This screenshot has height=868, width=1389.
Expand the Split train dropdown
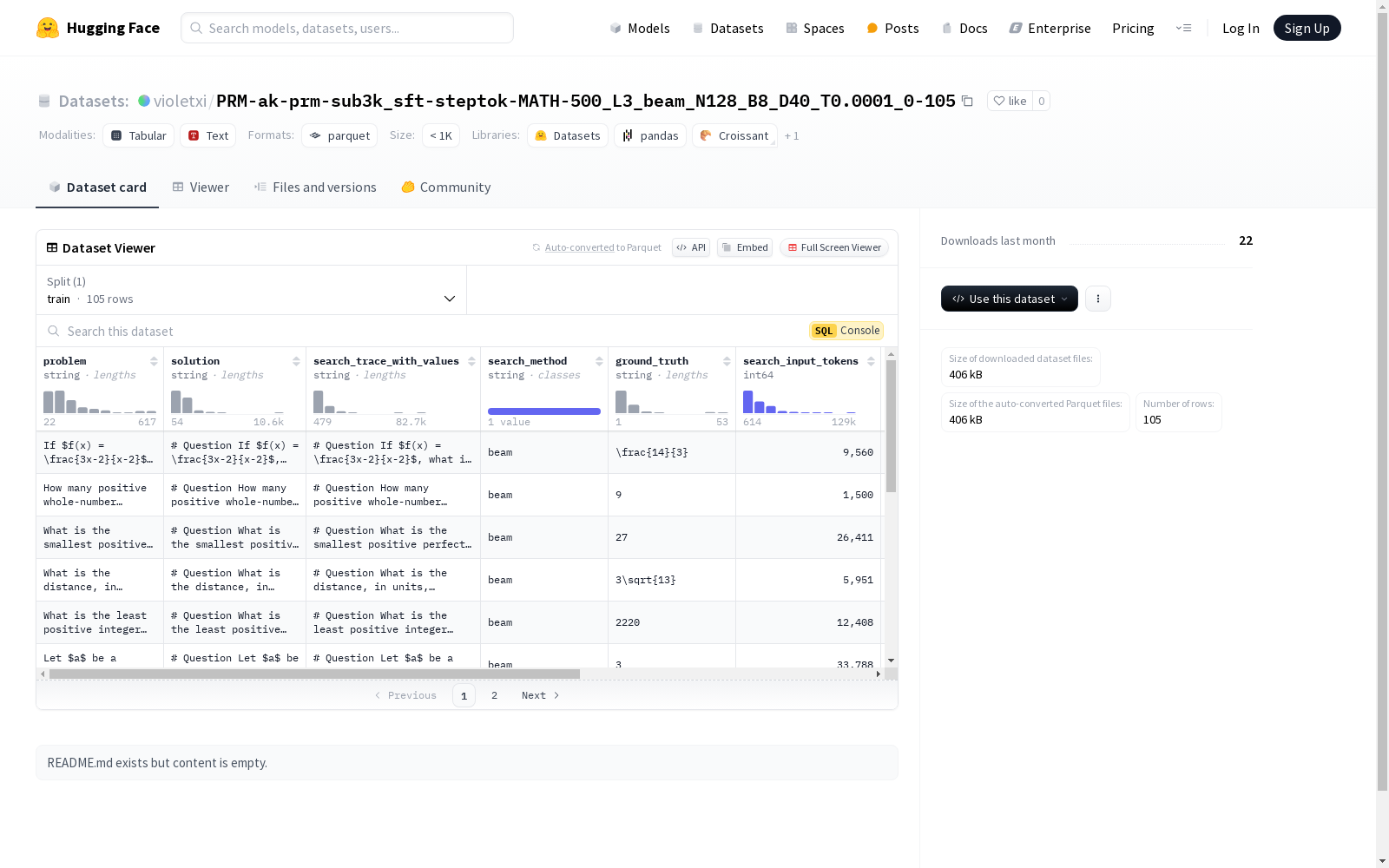pyautogui.click(x=252, y=290)
